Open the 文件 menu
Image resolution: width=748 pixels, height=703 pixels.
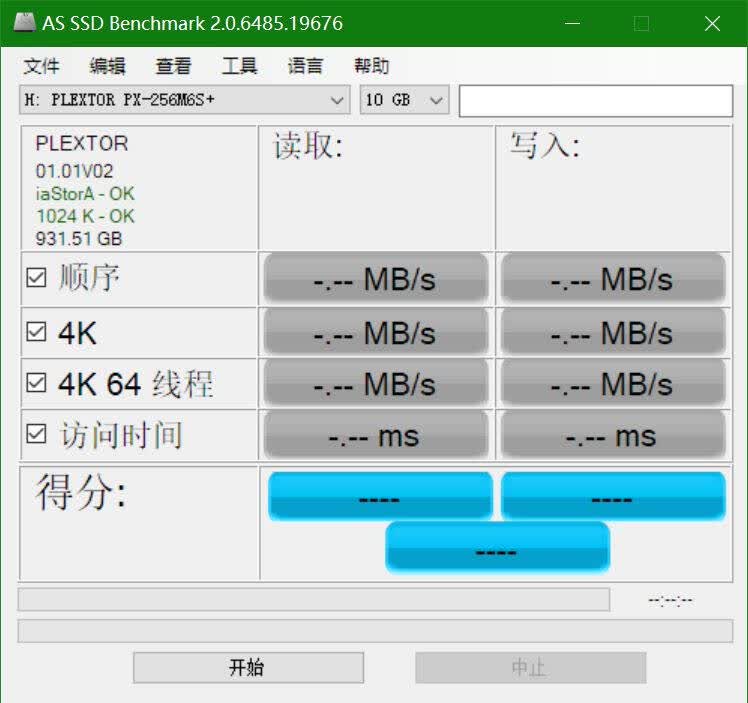point(42,66)
